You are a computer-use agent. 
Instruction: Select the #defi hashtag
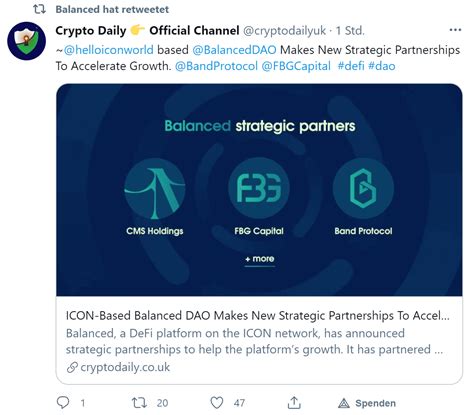351,66
